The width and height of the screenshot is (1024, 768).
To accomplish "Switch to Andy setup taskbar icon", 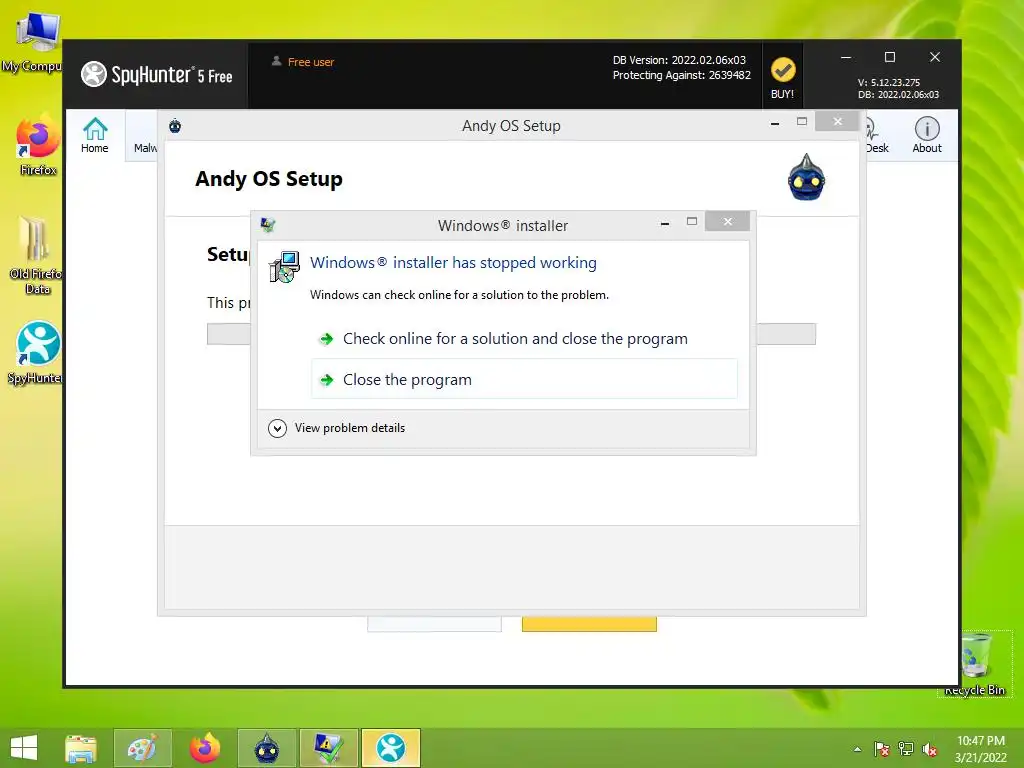I will click(x=266, y=748).
